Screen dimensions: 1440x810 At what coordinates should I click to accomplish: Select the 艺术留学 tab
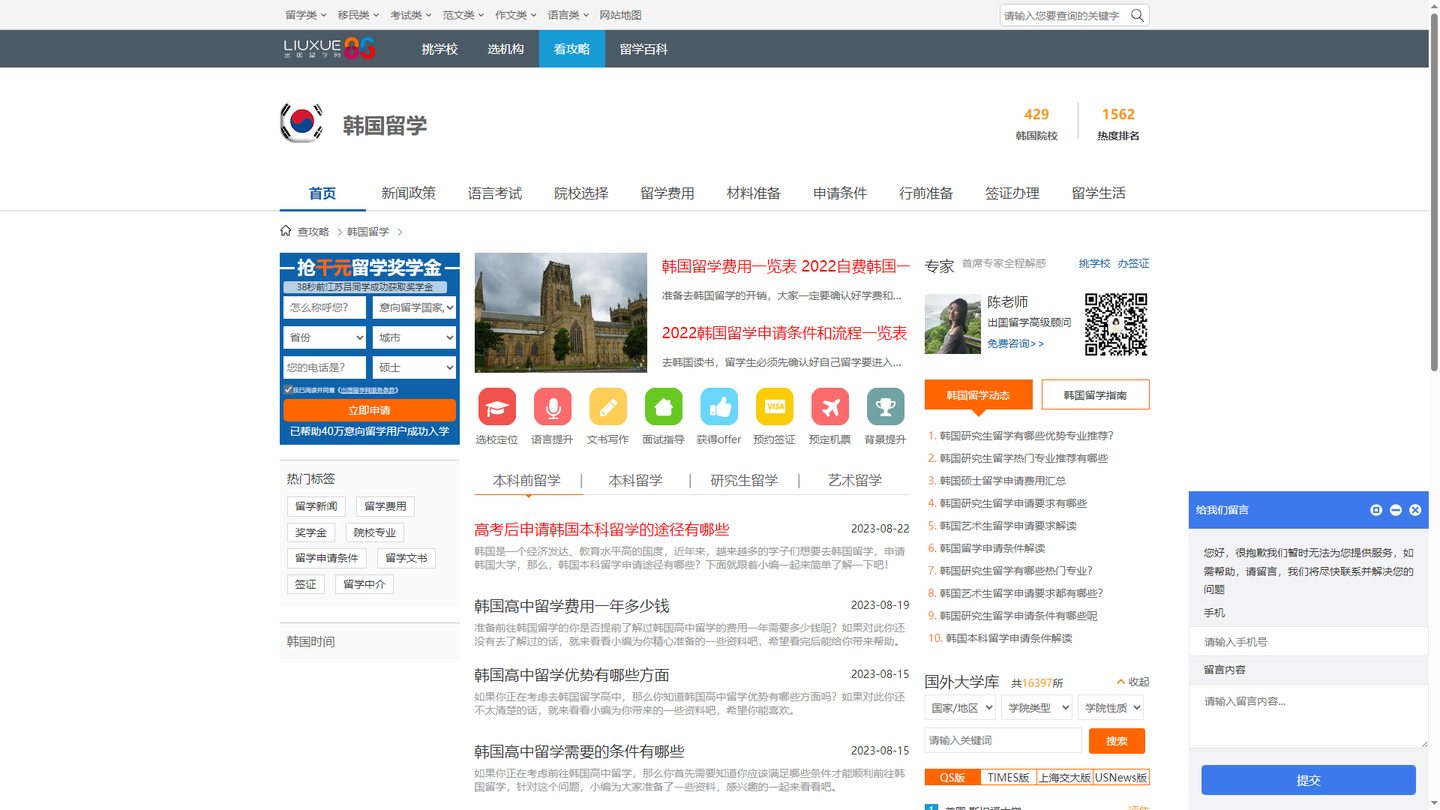(x=855, y=480)
